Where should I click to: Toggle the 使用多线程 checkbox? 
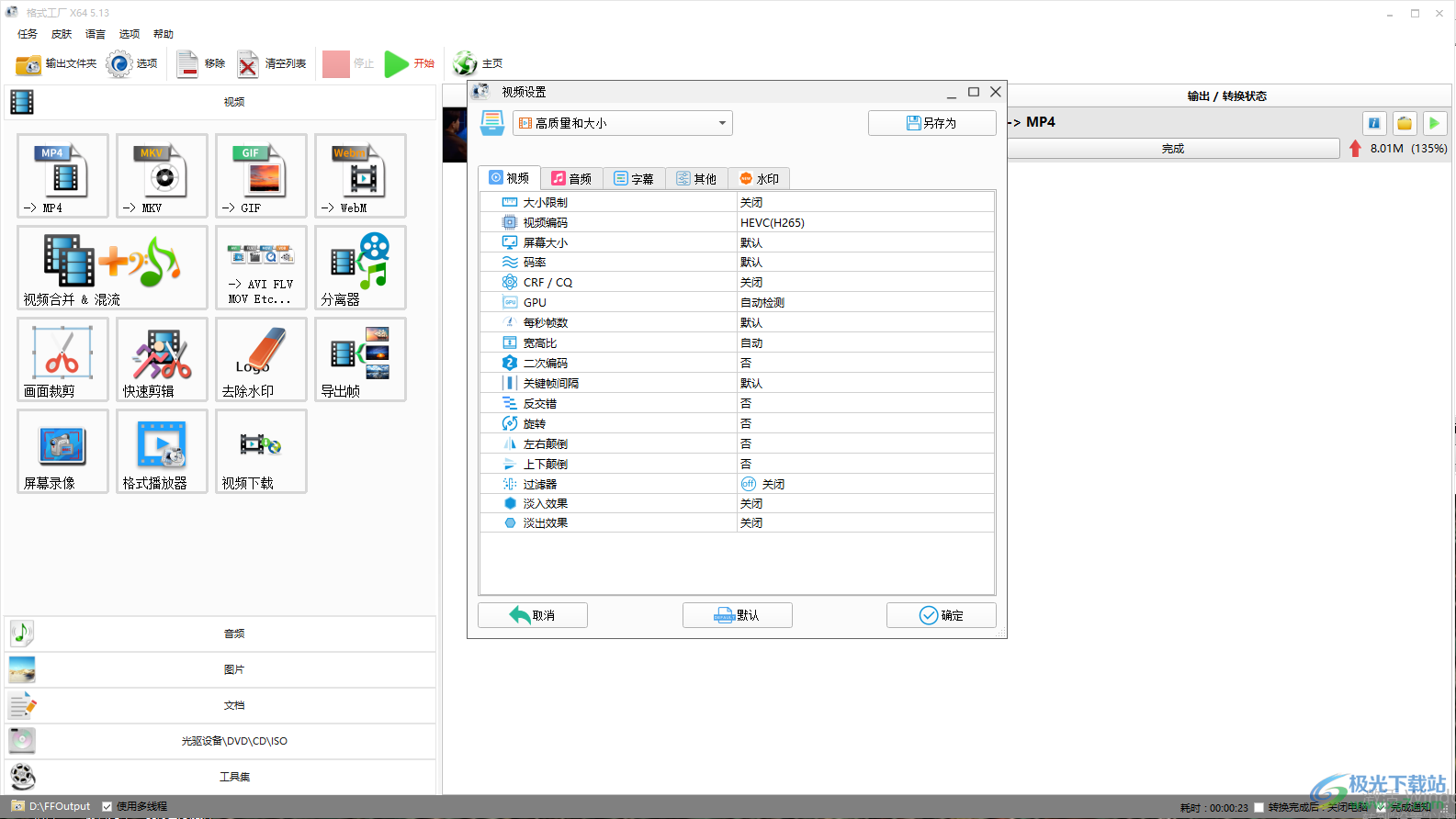point(107,806)
